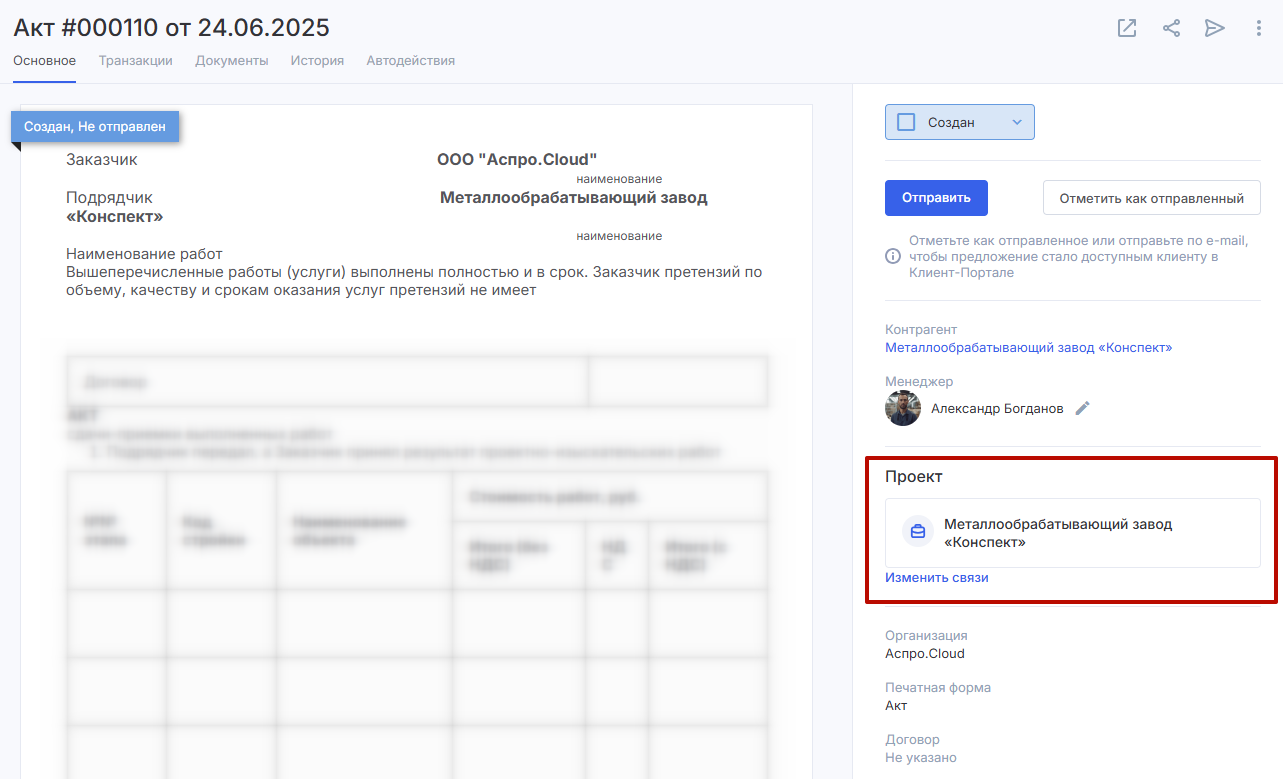This screenshot has height=779, width=1283.
Task: Open the контрагент link Металлообрабатывающий завод «Конспект»
Action: click(1028, 348)
